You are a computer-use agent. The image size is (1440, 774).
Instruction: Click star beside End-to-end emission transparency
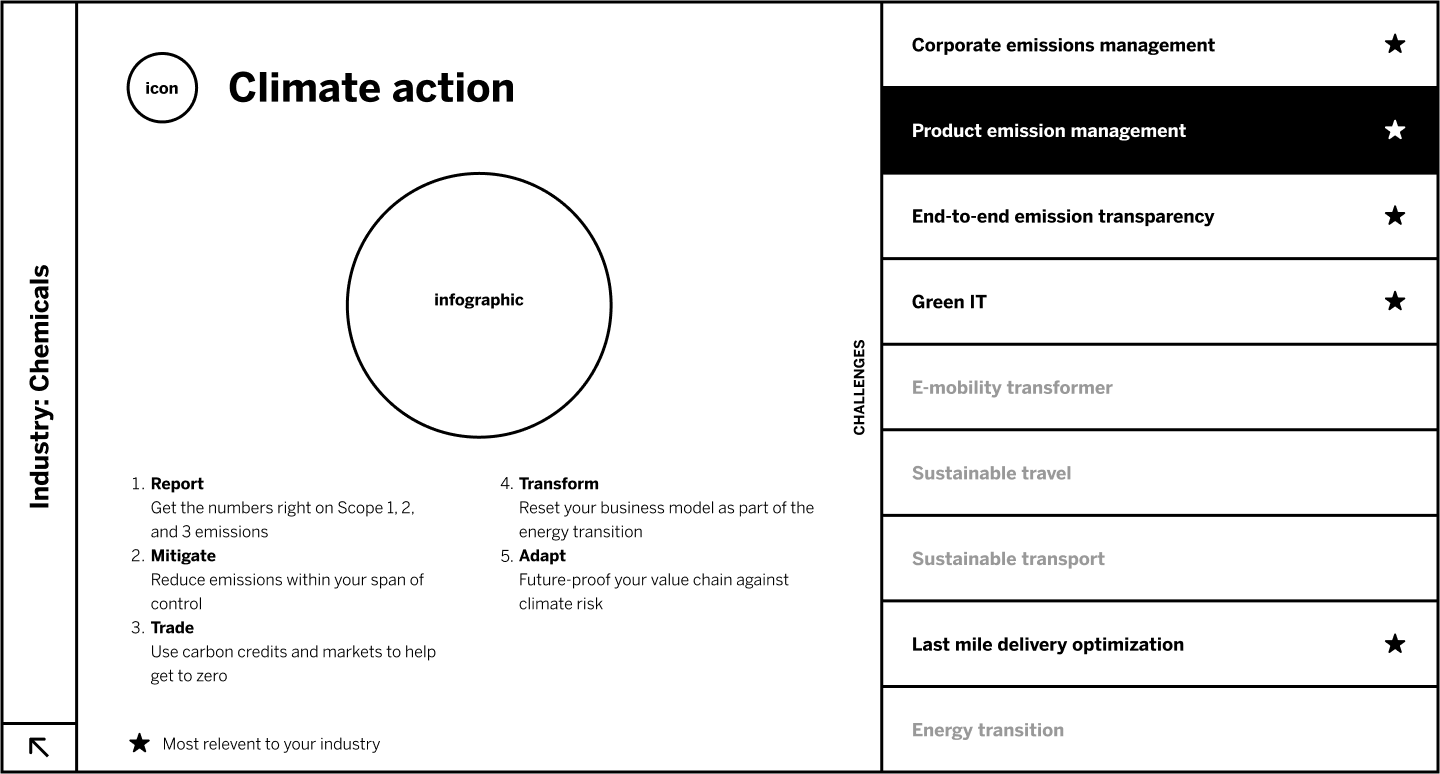coord(1395,216)
